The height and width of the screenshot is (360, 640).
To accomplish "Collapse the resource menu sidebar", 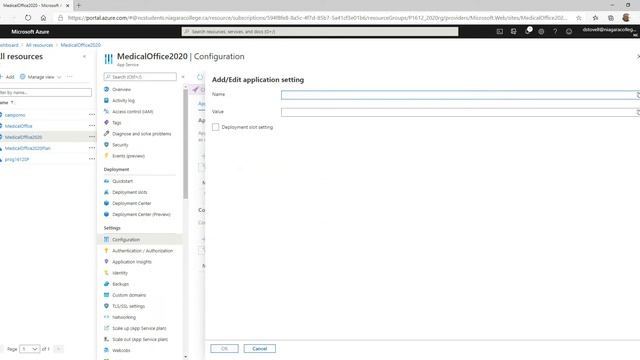I will pyautogui.click(x=183, y=77).
